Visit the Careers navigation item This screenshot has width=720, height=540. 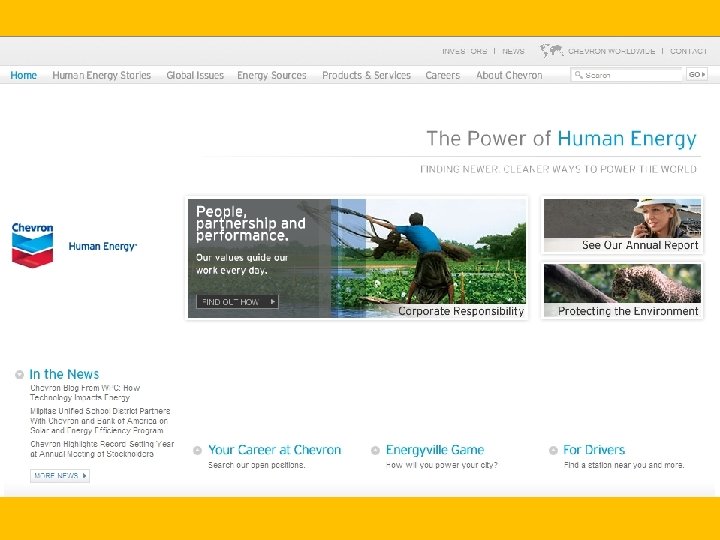point(443,75)
